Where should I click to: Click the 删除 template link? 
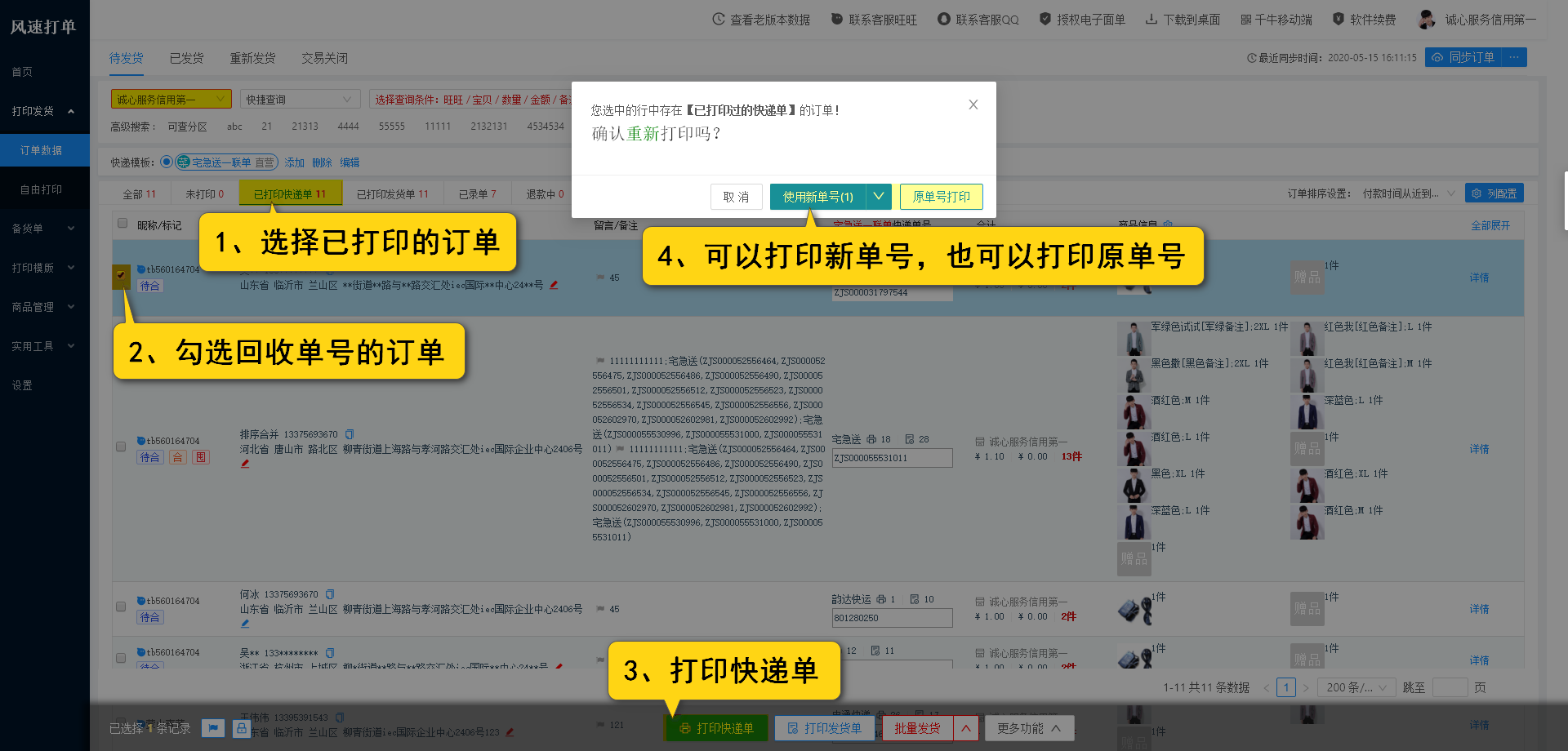coord(322,162)
